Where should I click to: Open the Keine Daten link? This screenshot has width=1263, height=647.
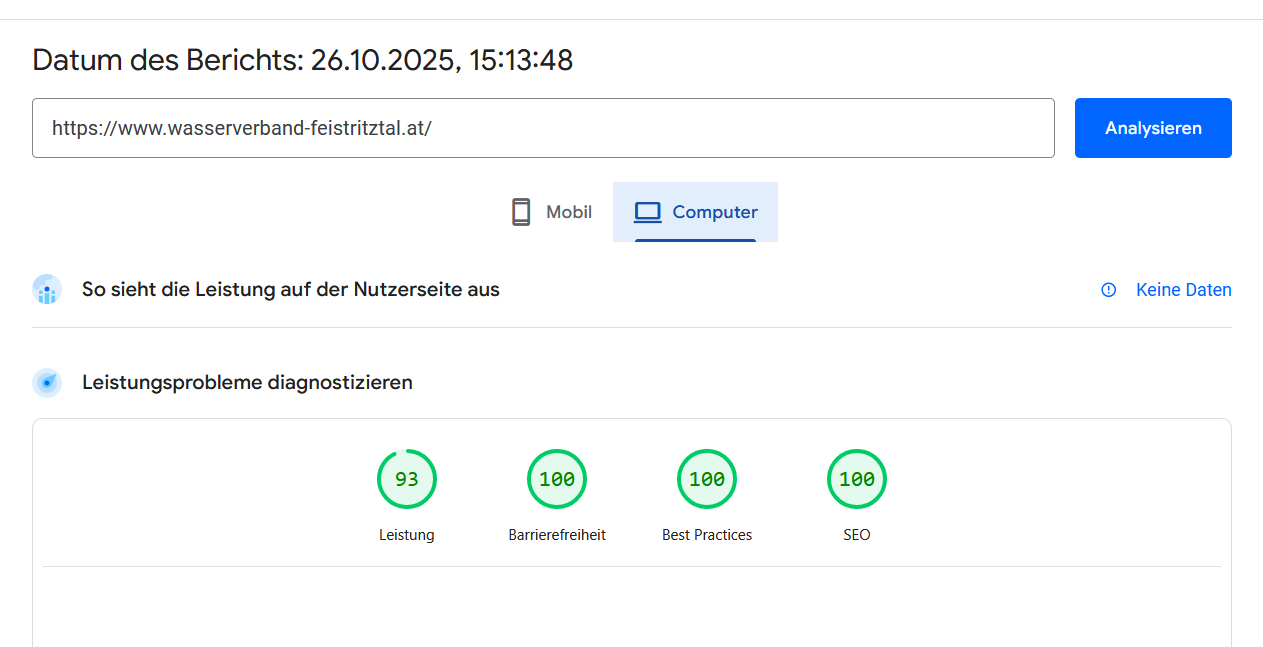tap(1183, 290)
